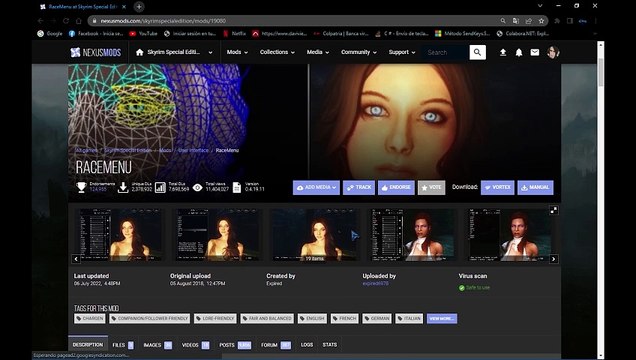Open the browser extensions puzzle icon

(557, 21)
